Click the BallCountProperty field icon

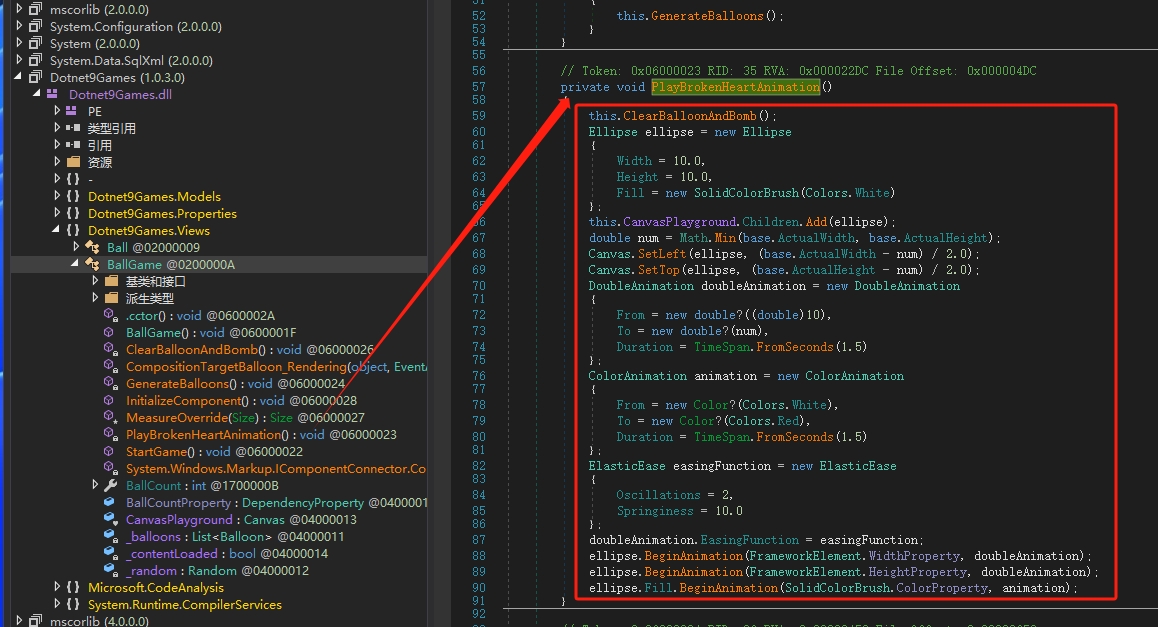[x=109, y=502]
